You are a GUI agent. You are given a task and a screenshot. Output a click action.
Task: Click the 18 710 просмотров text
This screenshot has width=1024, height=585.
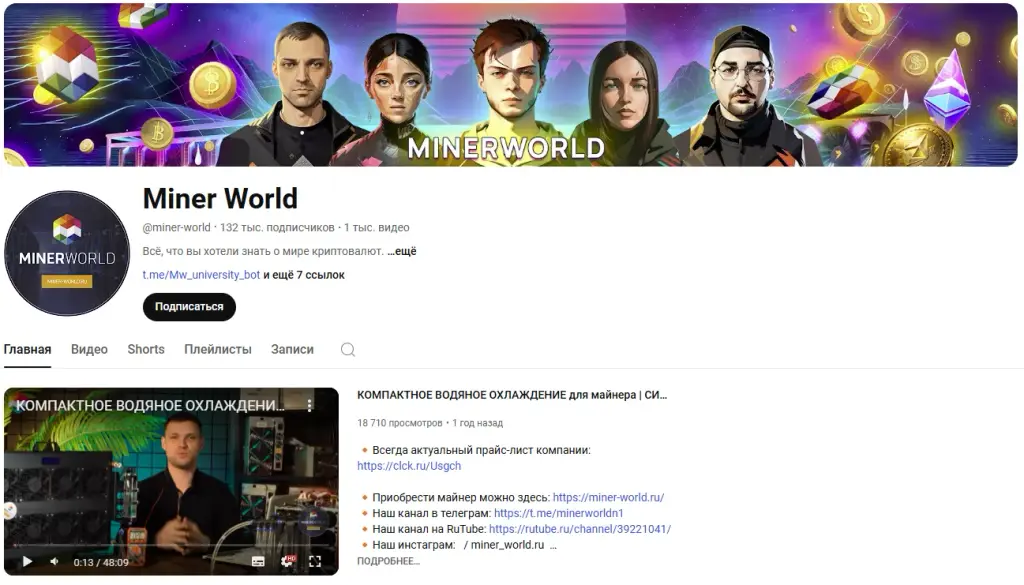point(399,423)
